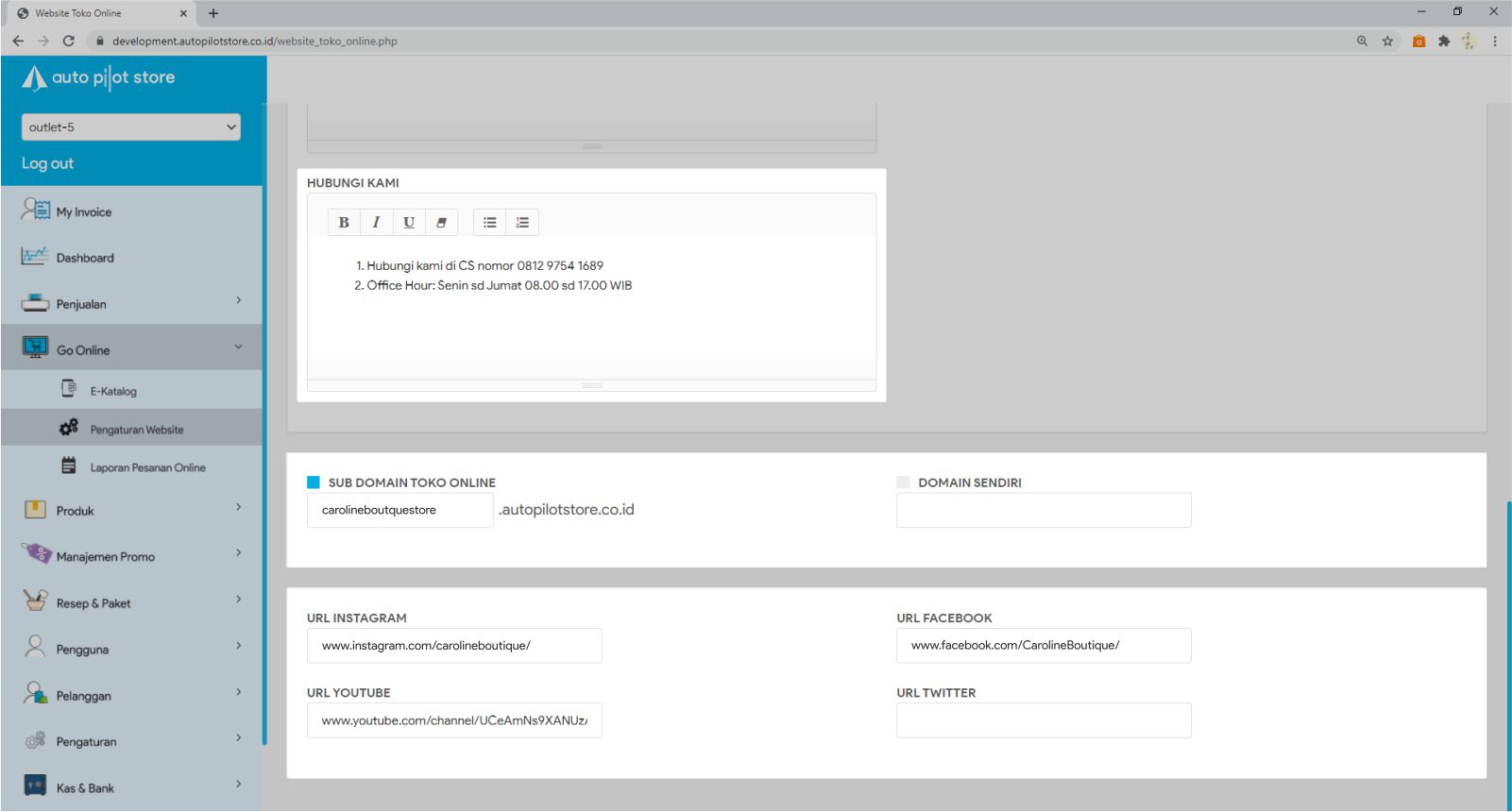Reload the browser page
This screenshot has height=812, width=1512.
[68, 42]
